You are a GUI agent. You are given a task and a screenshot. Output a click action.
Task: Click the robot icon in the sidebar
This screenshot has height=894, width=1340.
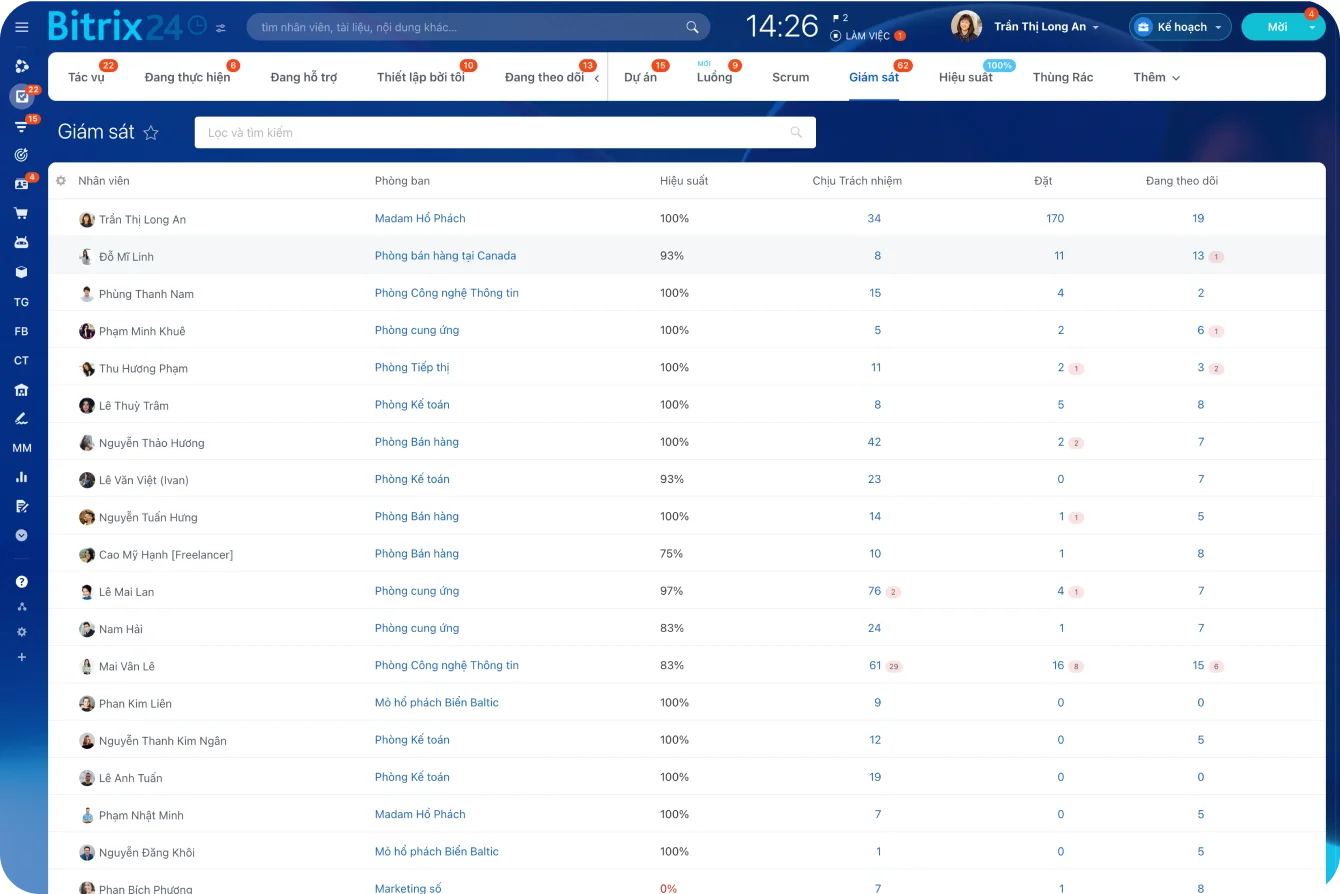(x=21, y=242)
